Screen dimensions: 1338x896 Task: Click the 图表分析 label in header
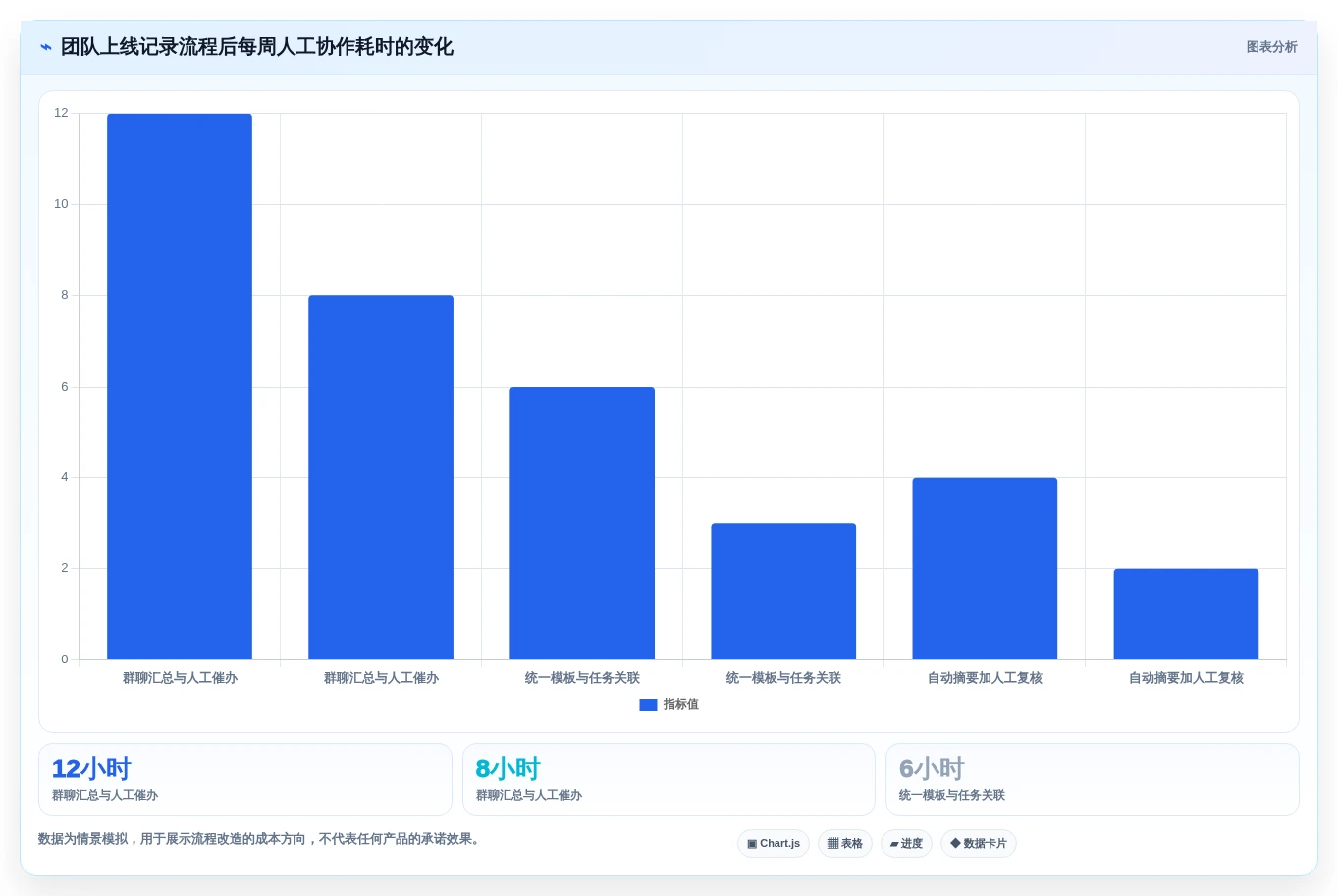(x=1271, y=47)
